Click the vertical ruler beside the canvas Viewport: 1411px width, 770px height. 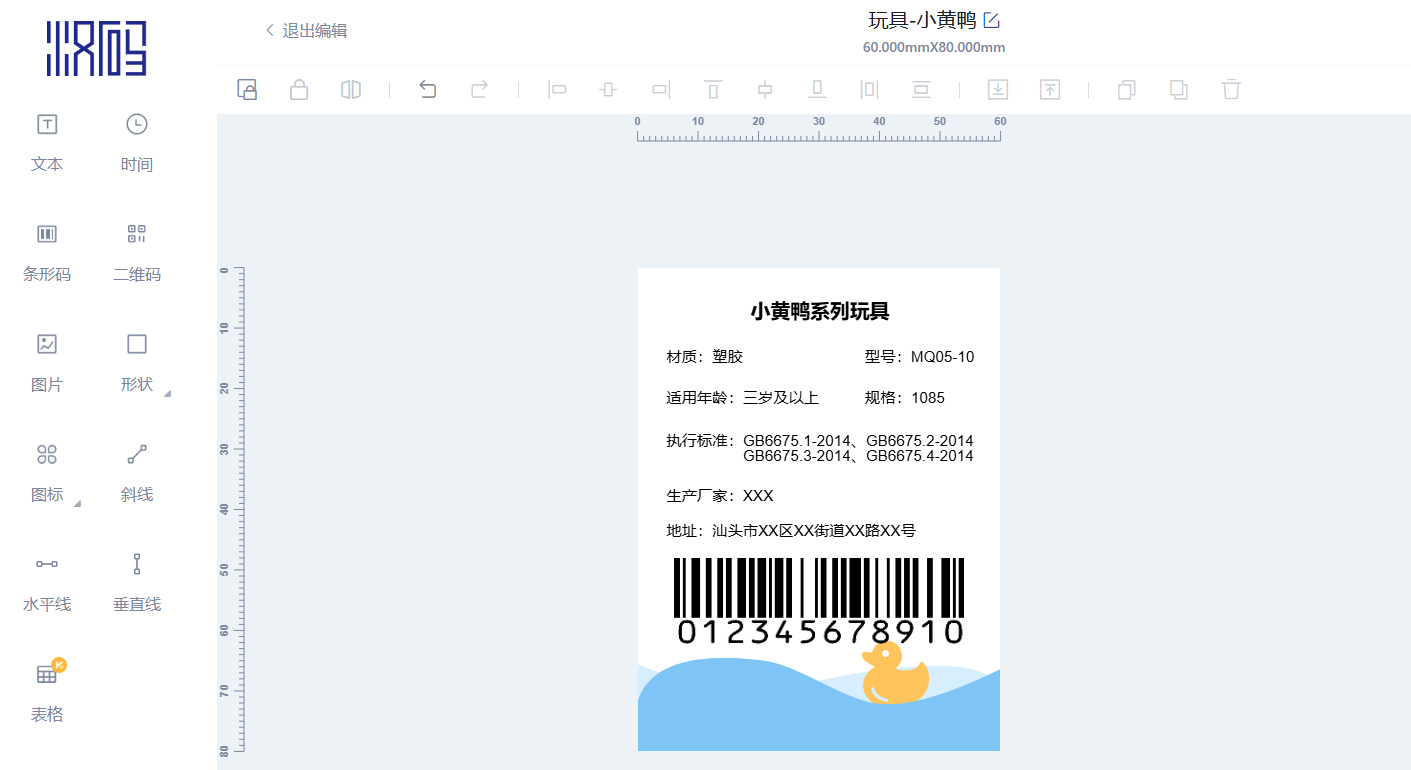(231, 509)
